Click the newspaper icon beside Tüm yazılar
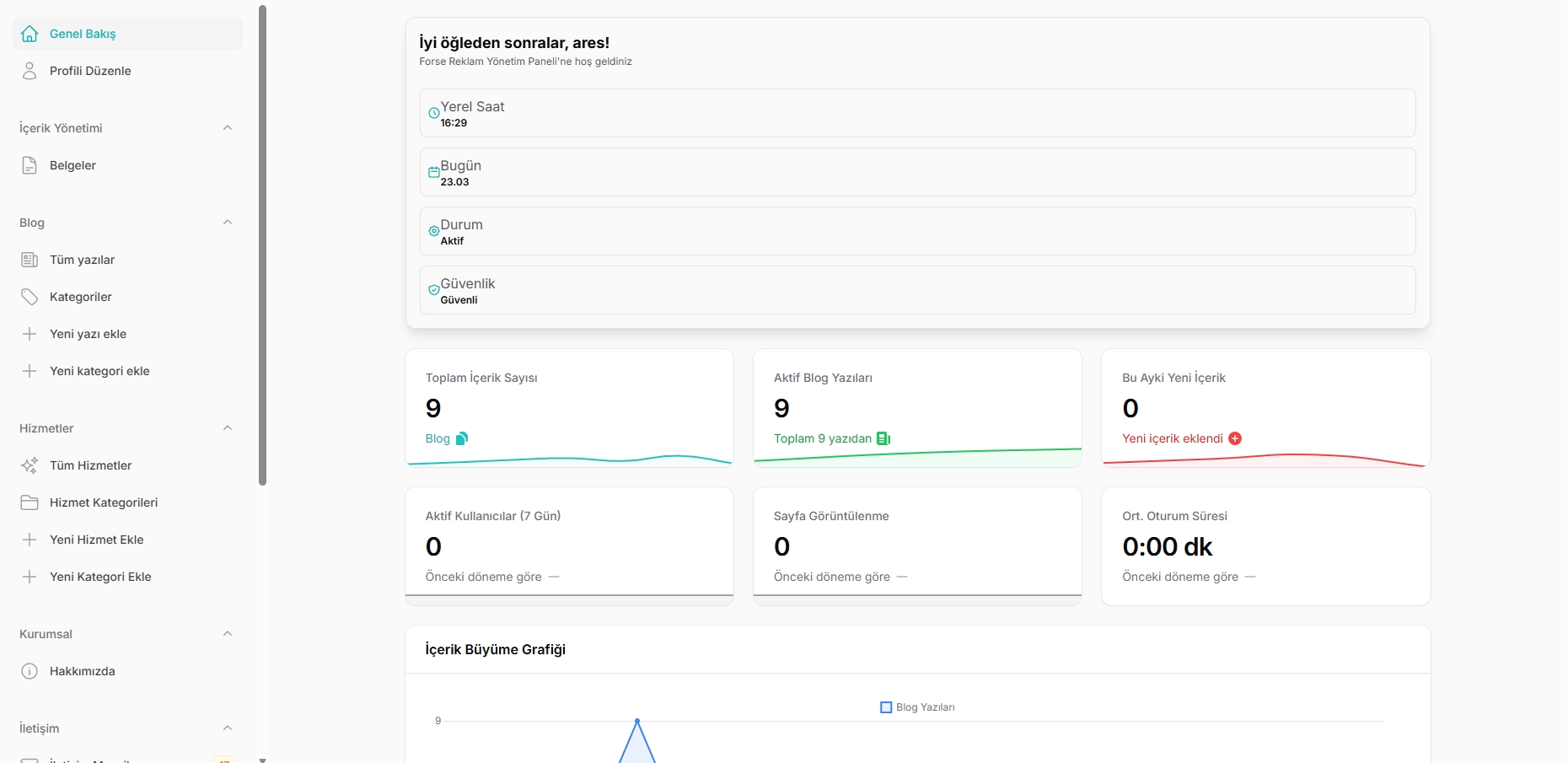The image size is (1568, 763). click(x=30, y=260)
